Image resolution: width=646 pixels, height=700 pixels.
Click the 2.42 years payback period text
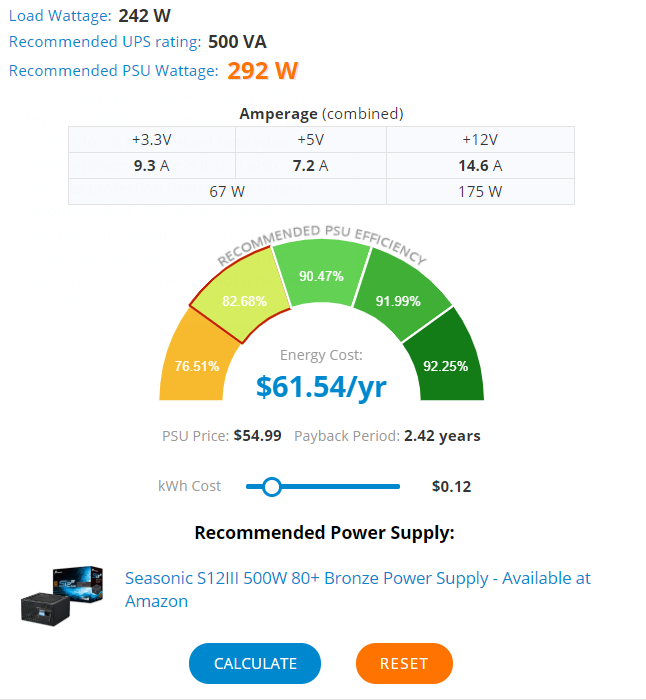click(442, 436)
